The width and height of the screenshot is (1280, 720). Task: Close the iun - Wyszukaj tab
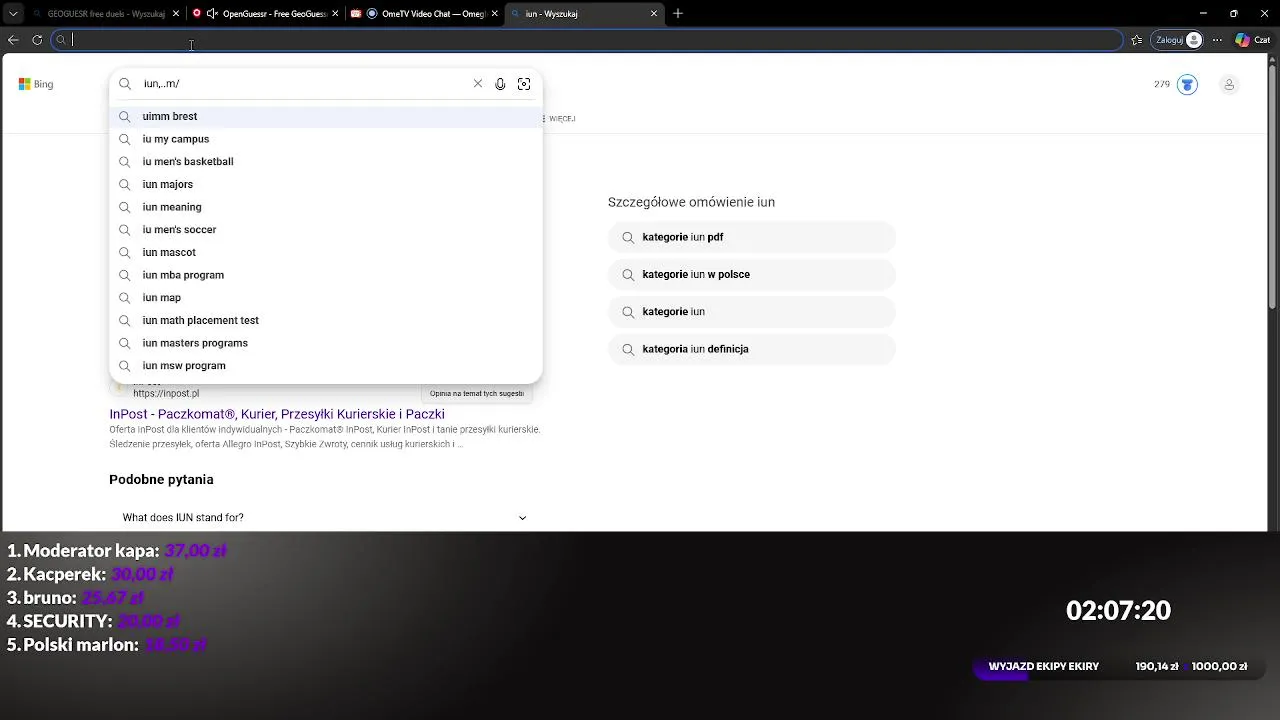coord(654,14)
